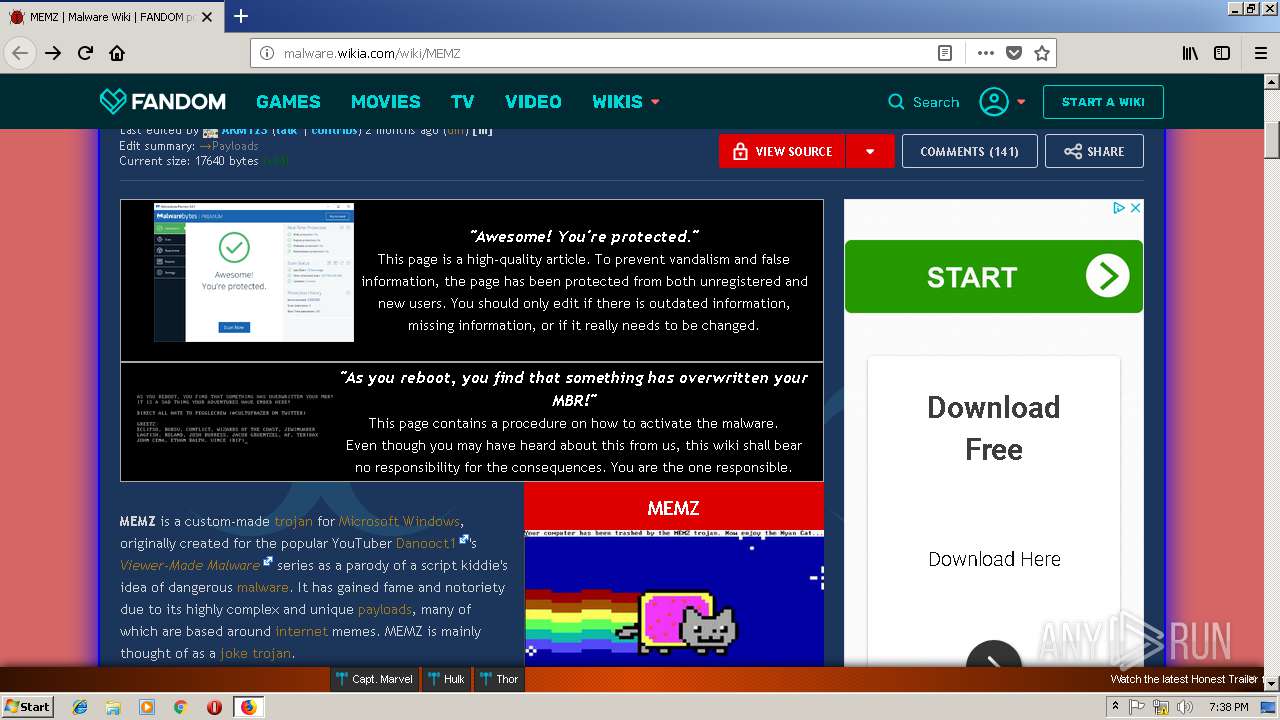Click VIEW SOURCE button
This screenshot has height=720, width=1280.
click(782, 151)
